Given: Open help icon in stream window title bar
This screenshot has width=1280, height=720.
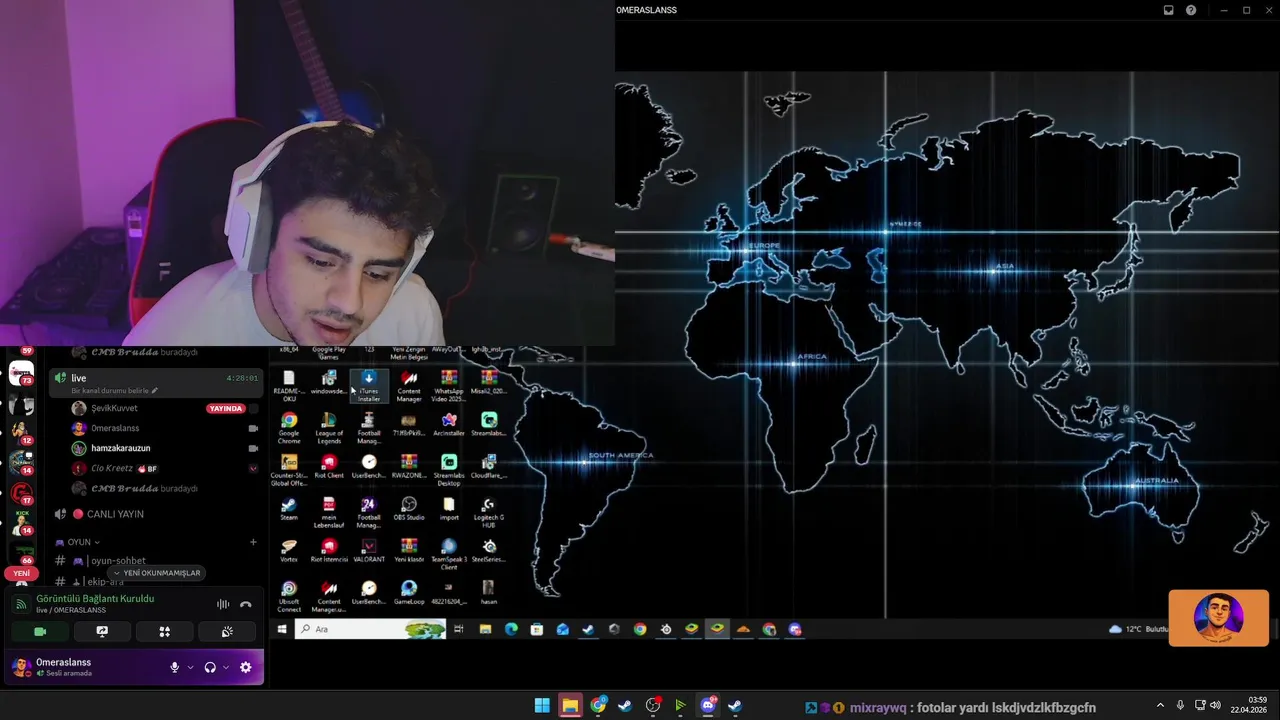Looking at the screenshot, I should (1191, 10).
